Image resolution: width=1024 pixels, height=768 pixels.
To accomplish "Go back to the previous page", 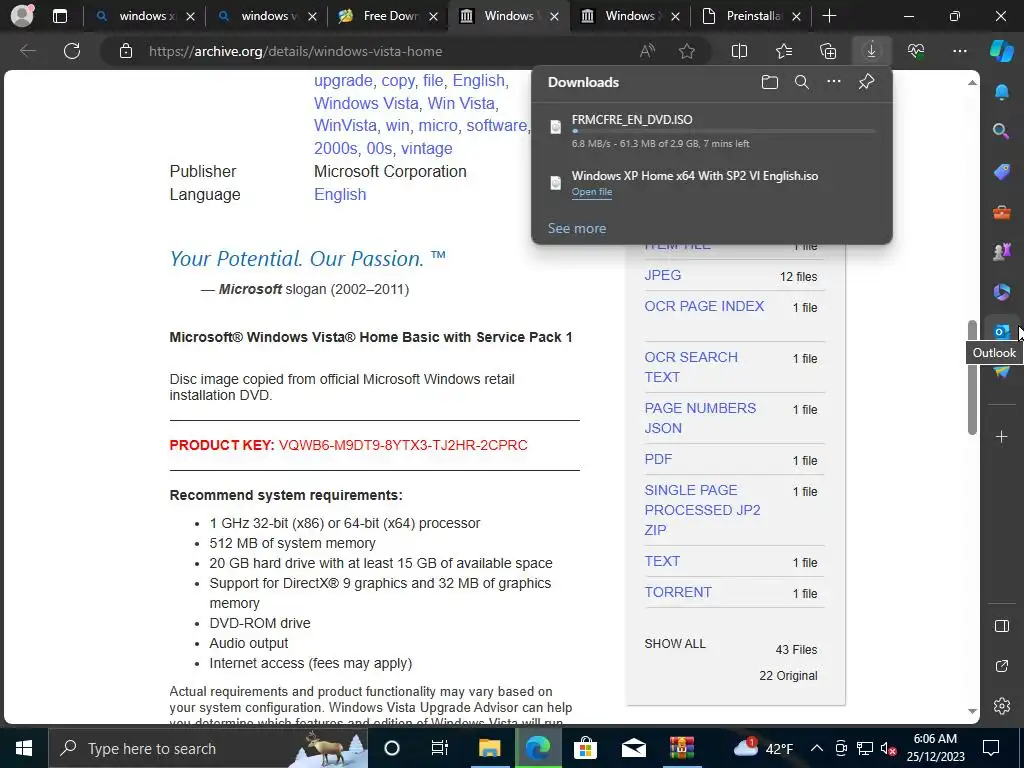I will (x=27, y=51).
